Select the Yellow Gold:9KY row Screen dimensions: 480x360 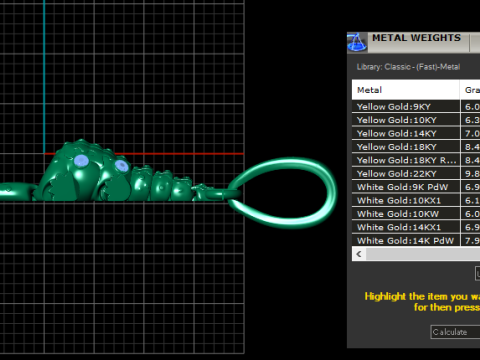point(416,107)
